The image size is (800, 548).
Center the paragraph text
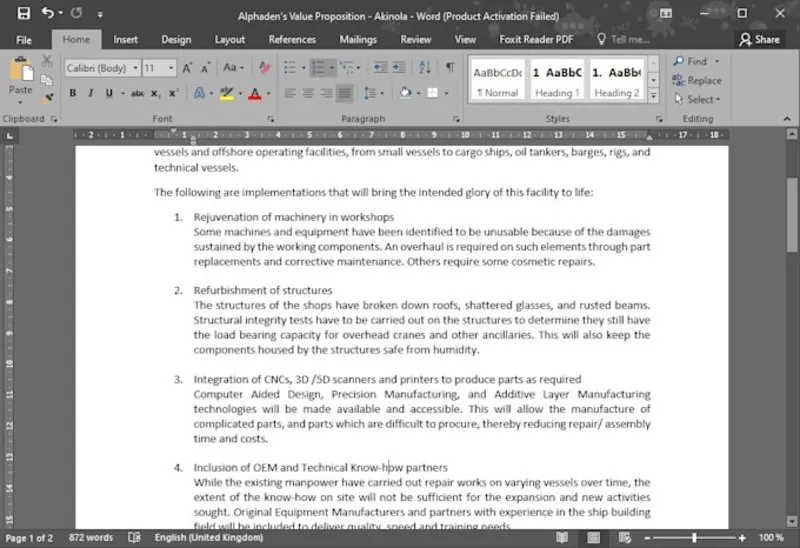coord(308,93)
